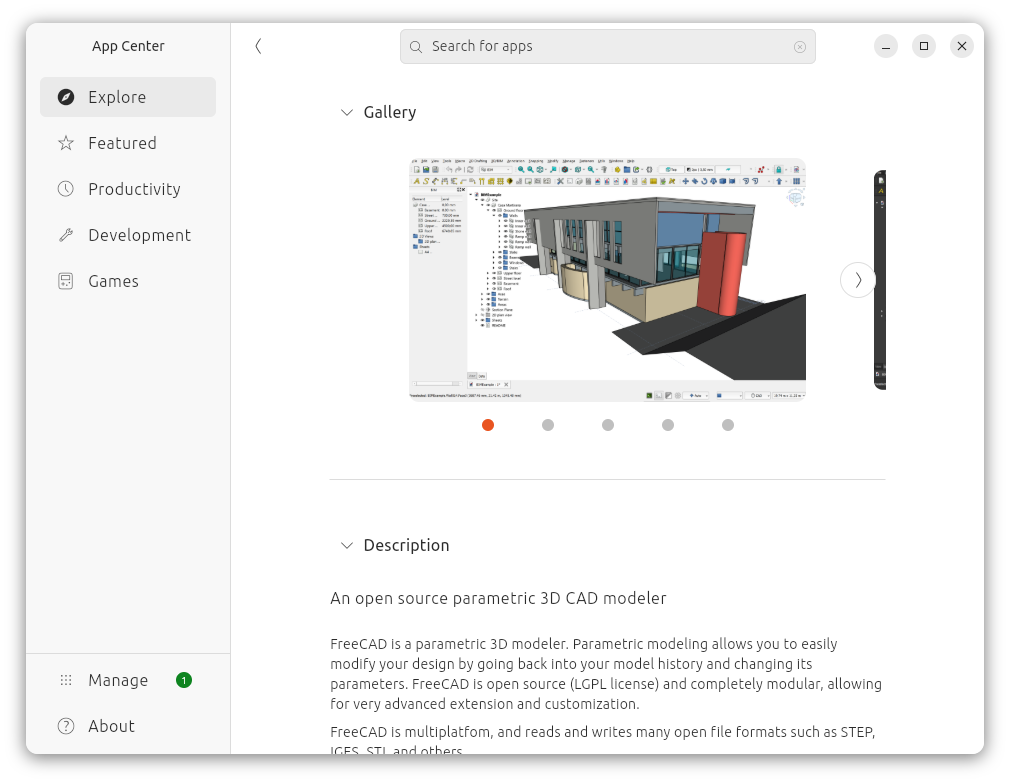Click the Explore compass icon
1010x783 pixels.
point(66,97)
